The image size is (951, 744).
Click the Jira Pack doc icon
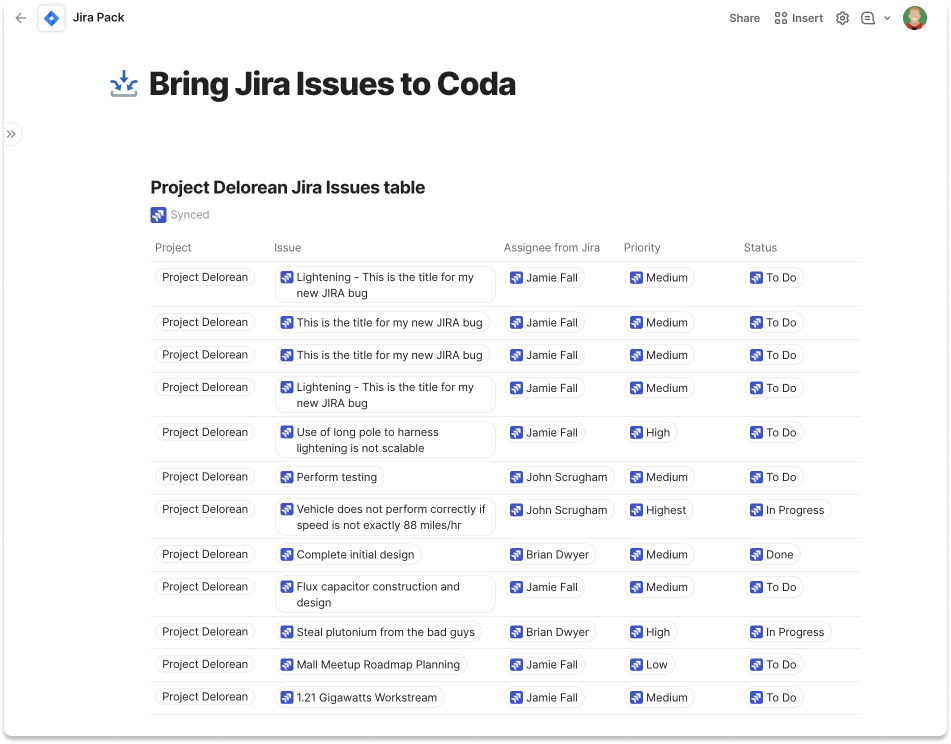tap(51, 18)
